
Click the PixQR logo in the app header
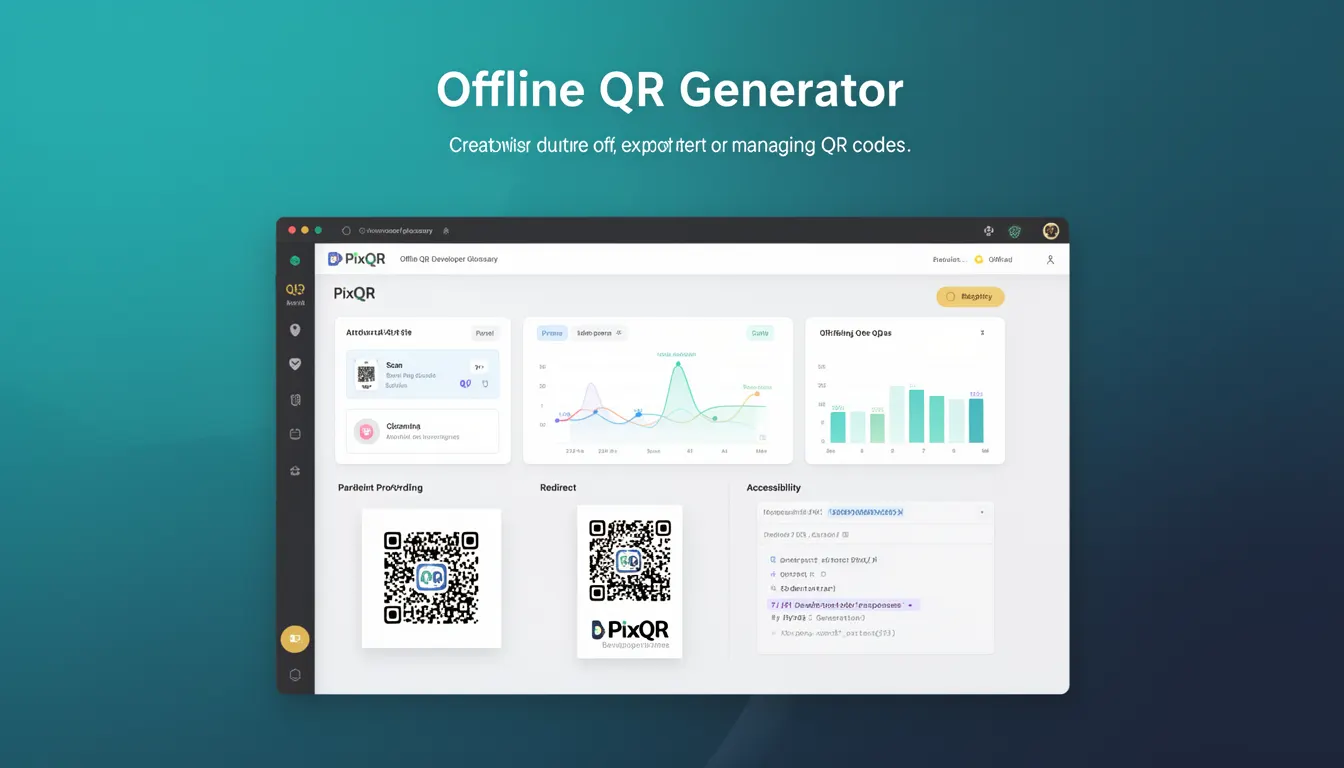pyautogui.click(x=357, y=259)
